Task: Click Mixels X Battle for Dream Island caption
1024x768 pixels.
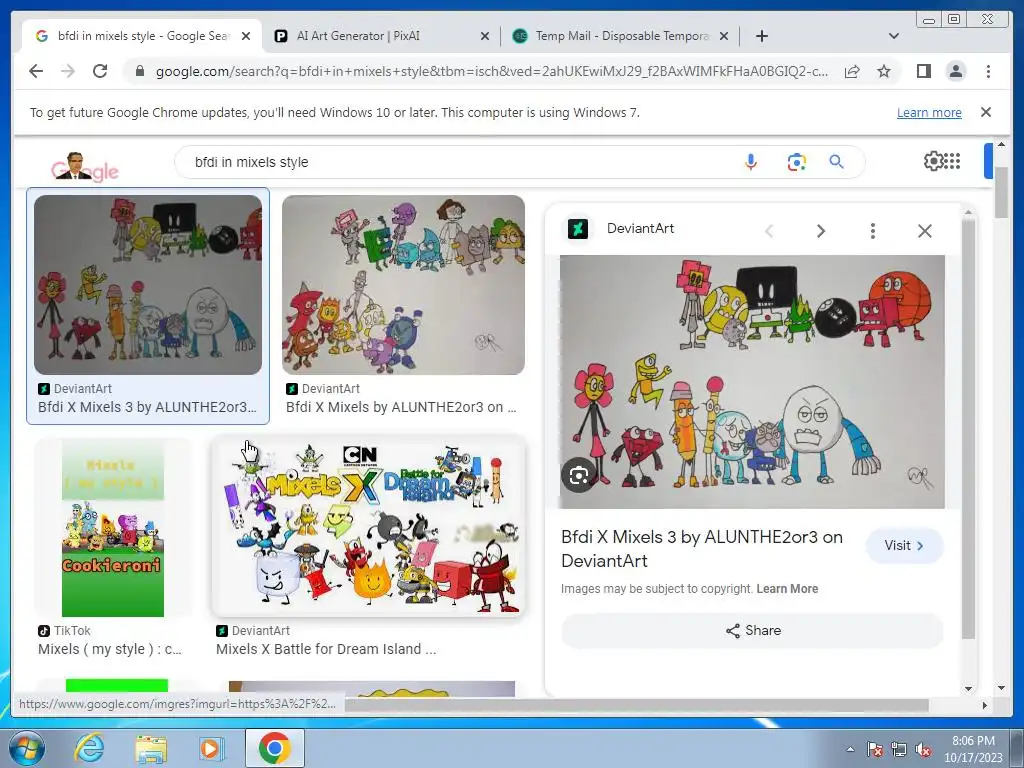Action: [326, 649]
